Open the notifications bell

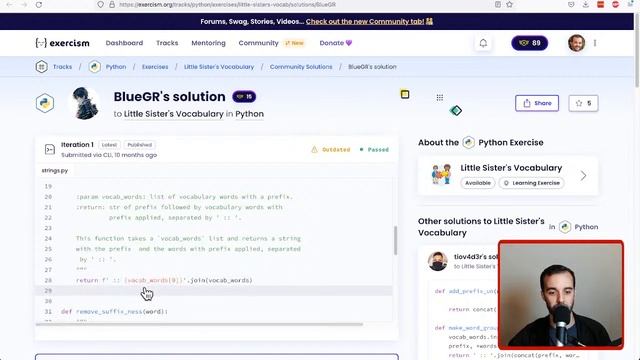[483, 43]
